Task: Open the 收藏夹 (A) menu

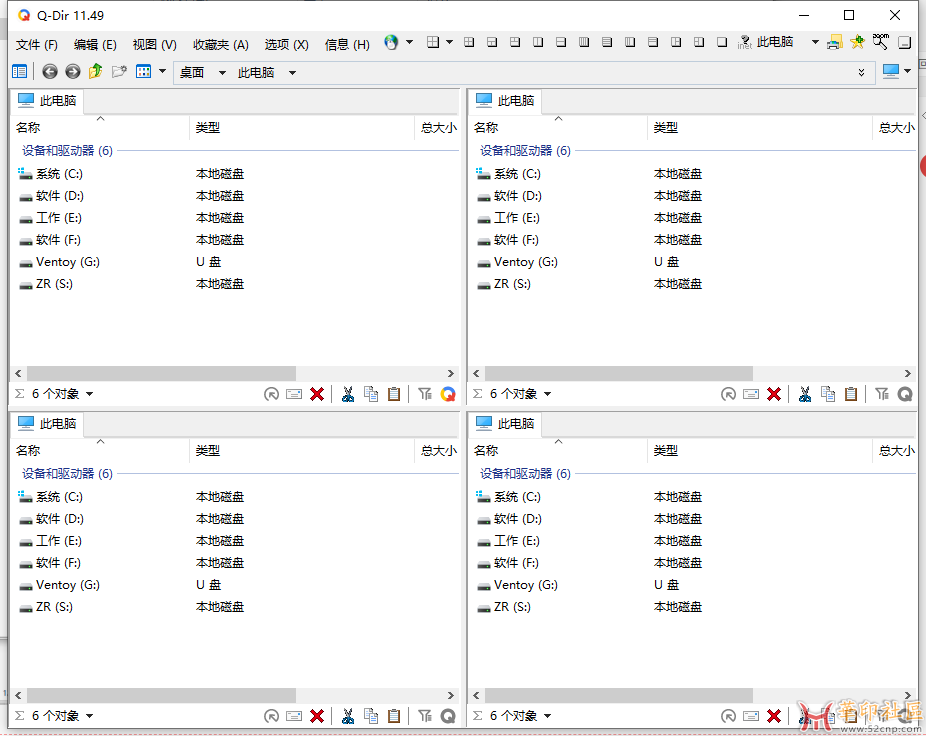Action: pyautogui.click(x=221, y=45)
